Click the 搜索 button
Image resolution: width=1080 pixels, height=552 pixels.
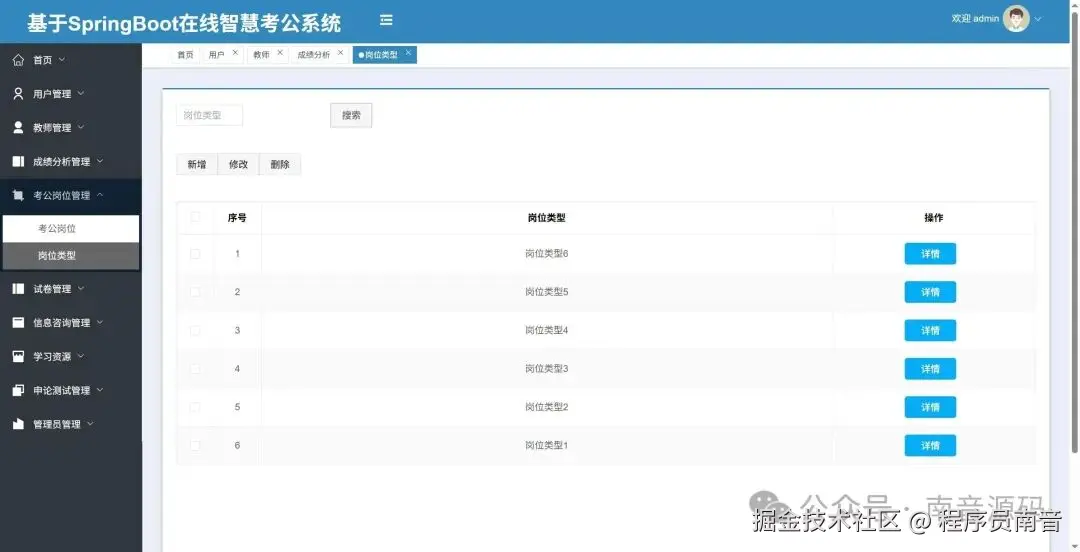click(x=351, y=115)
